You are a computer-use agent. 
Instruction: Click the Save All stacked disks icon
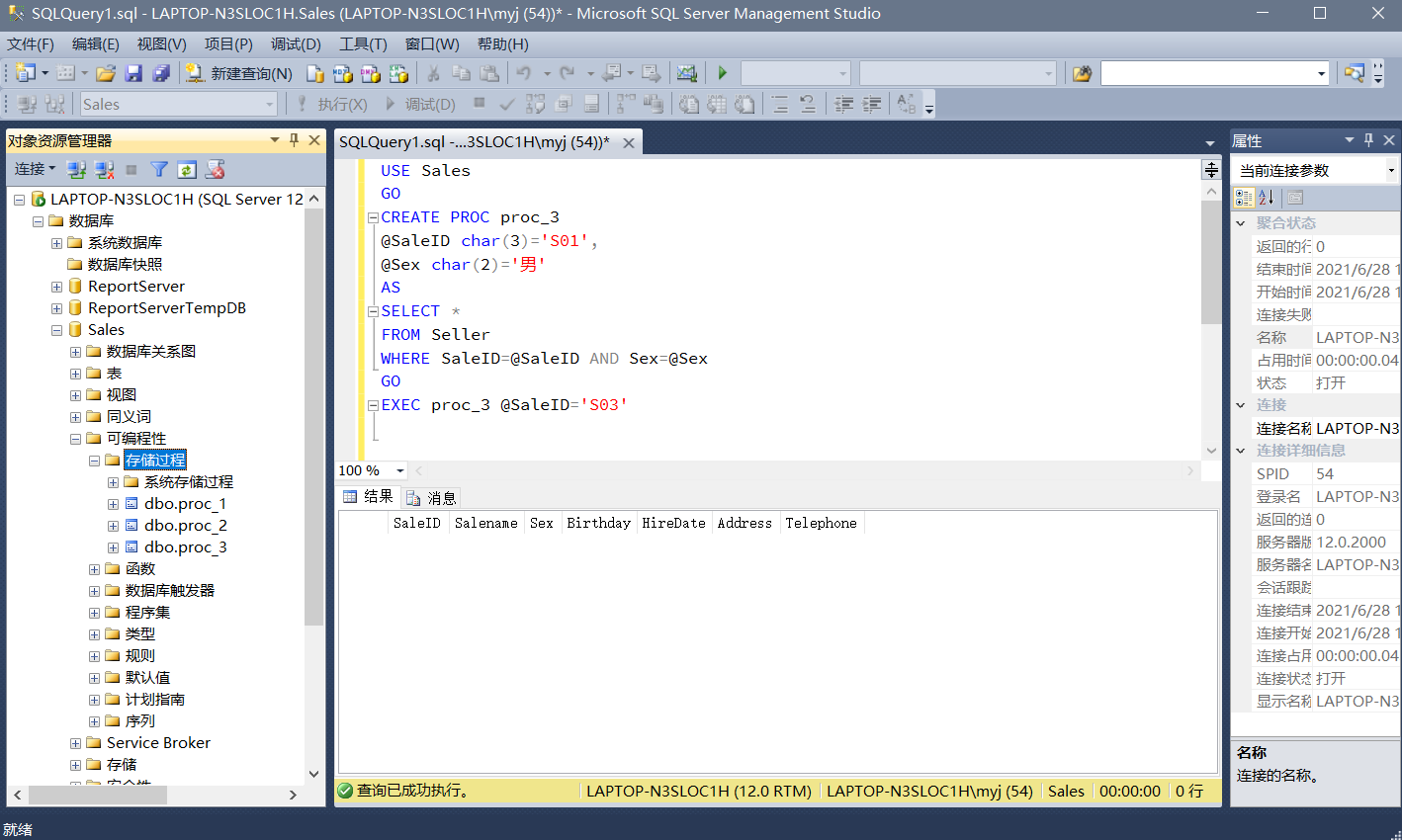pyautogui.click(x=161, y=73)
